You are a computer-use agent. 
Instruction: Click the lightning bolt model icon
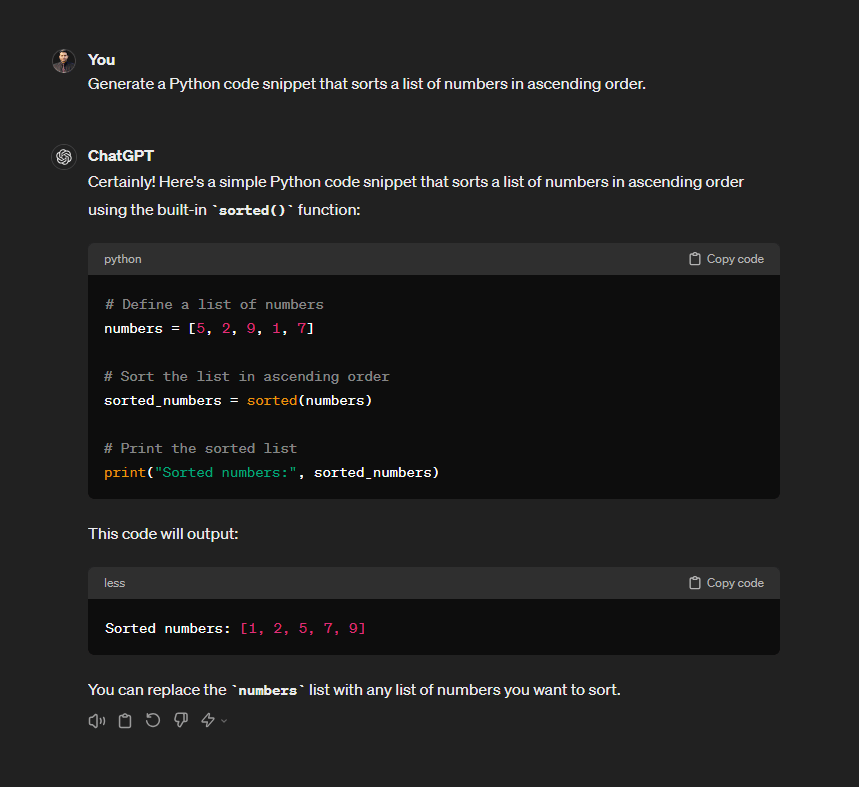[x=208, y=720]
